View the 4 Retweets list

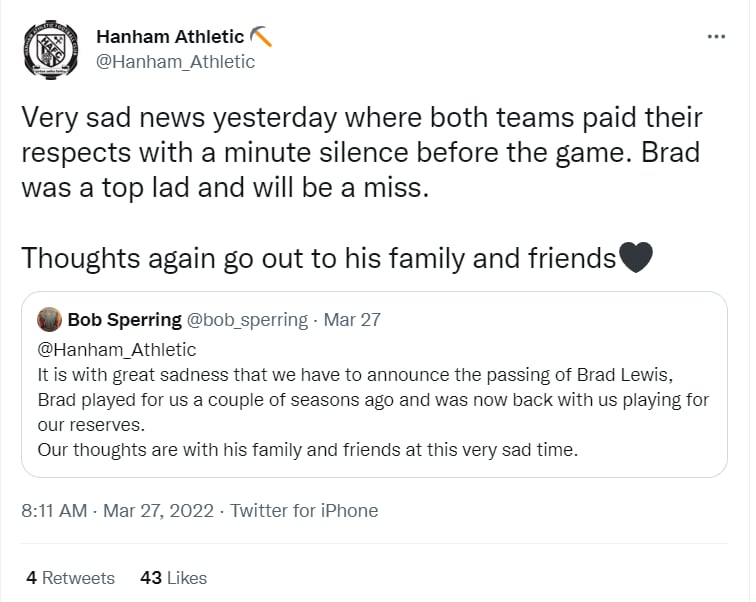(x=70, y=578)
